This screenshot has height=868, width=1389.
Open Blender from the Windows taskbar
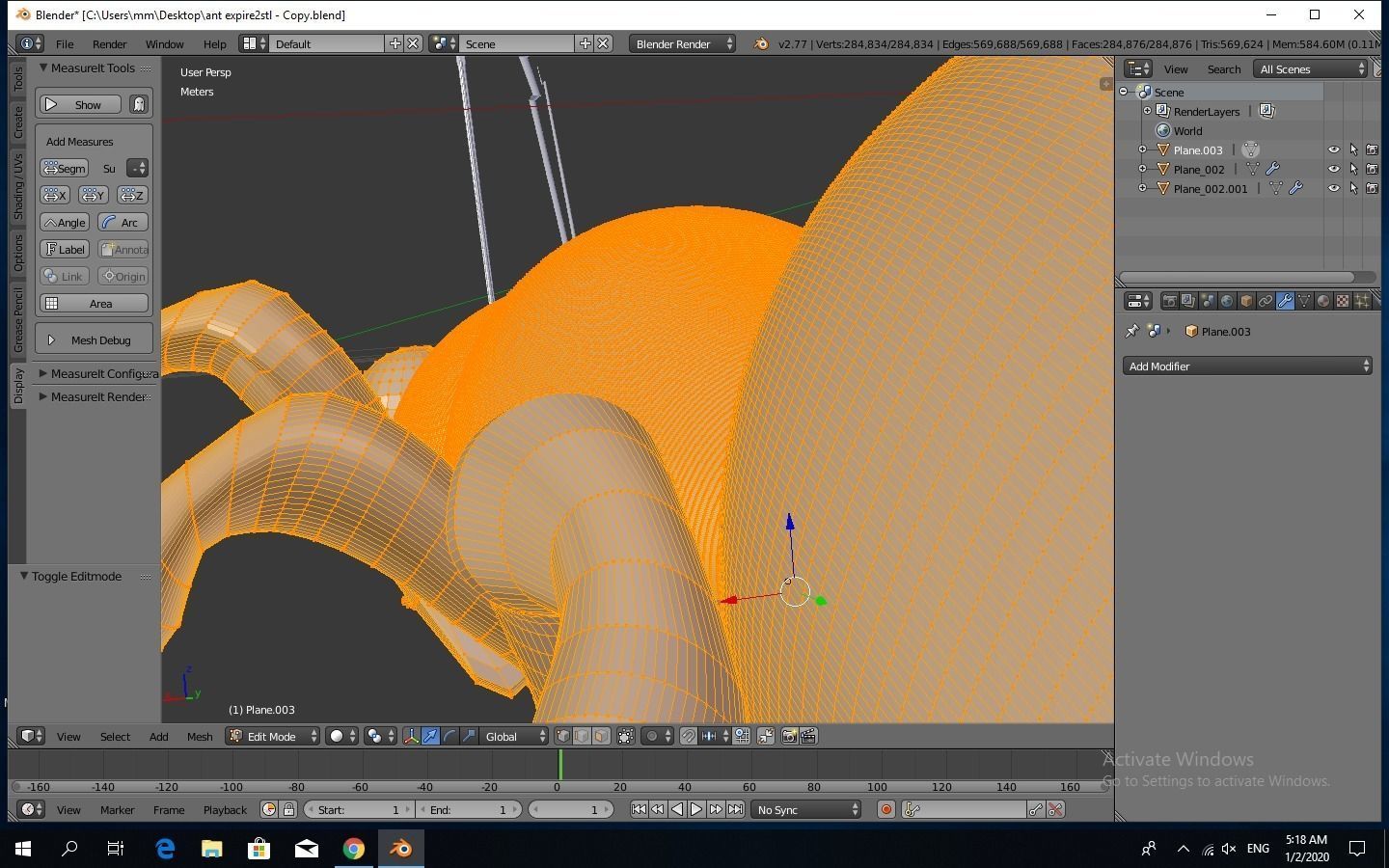(x=400, y=849)
